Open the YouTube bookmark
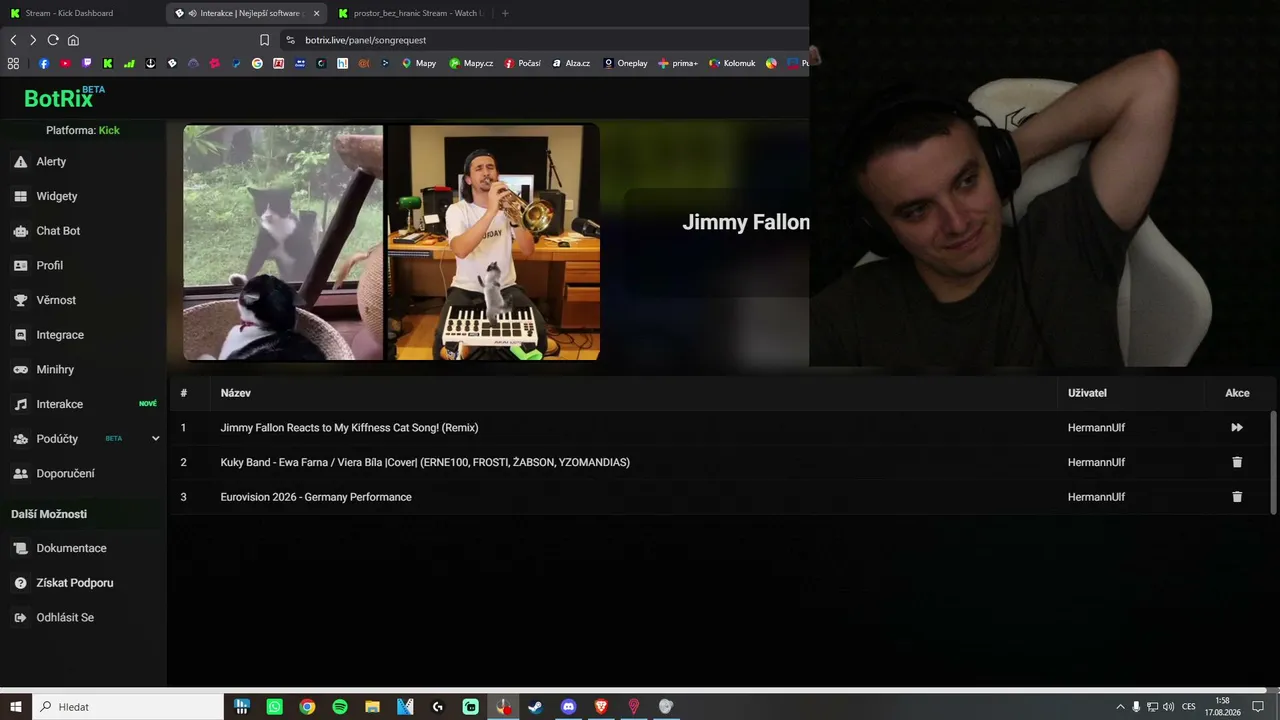This screenshot has width=1280, height=720. (65, 63)
